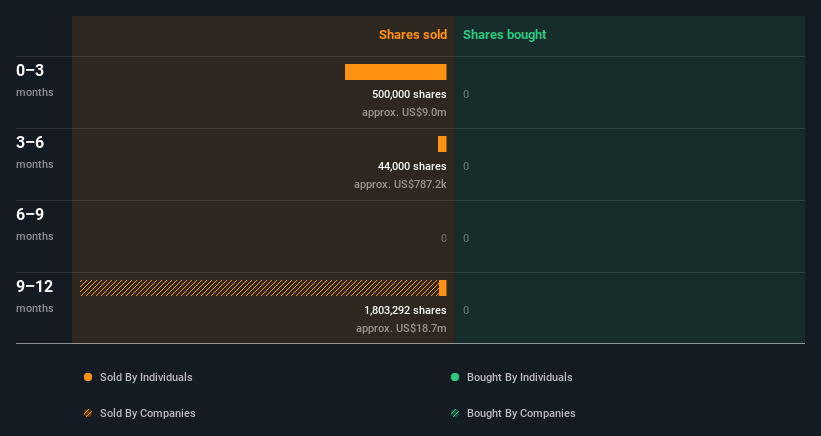Select the approx. US$9.0m text

click(404, 112)
